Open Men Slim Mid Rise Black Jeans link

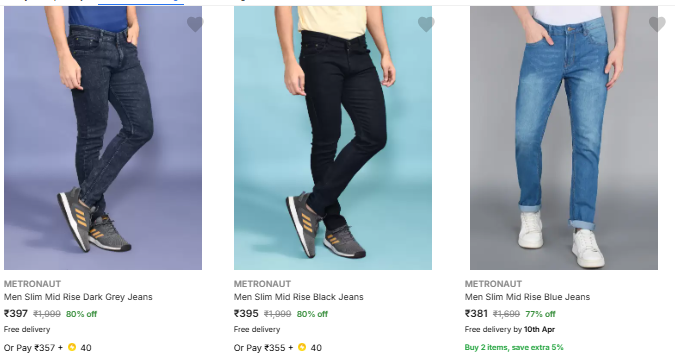point(298,297)
